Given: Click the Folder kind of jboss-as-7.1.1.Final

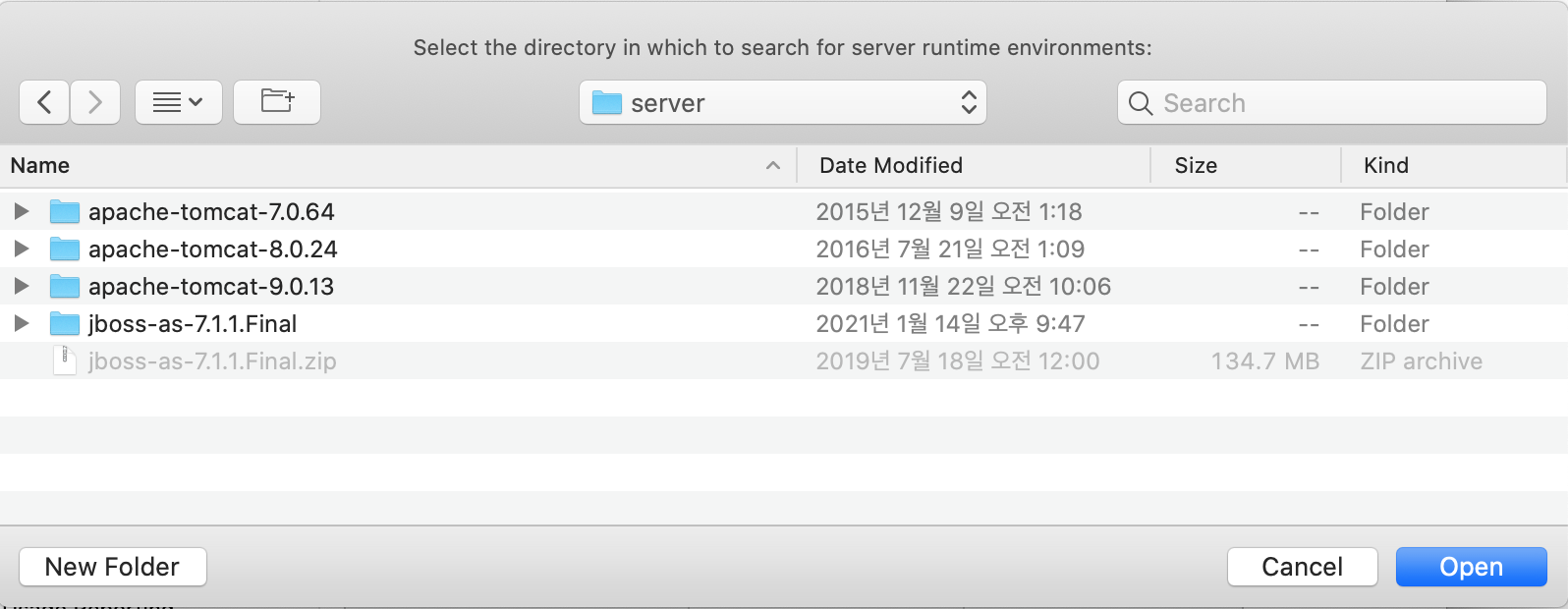Looking at the screenshot, I should [x=1394, y=323].
